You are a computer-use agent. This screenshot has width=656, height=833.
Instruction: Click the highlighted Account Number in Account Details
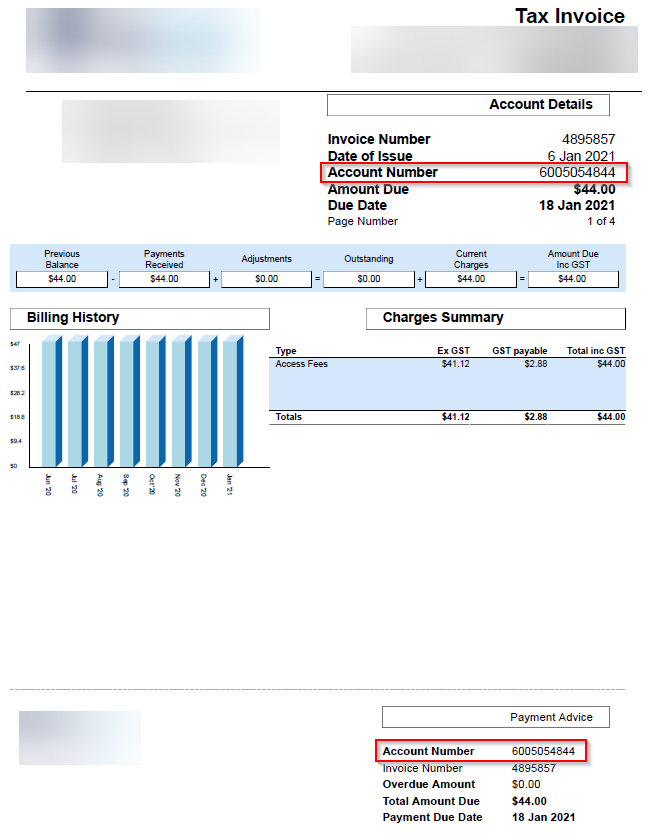coord(476,173)
